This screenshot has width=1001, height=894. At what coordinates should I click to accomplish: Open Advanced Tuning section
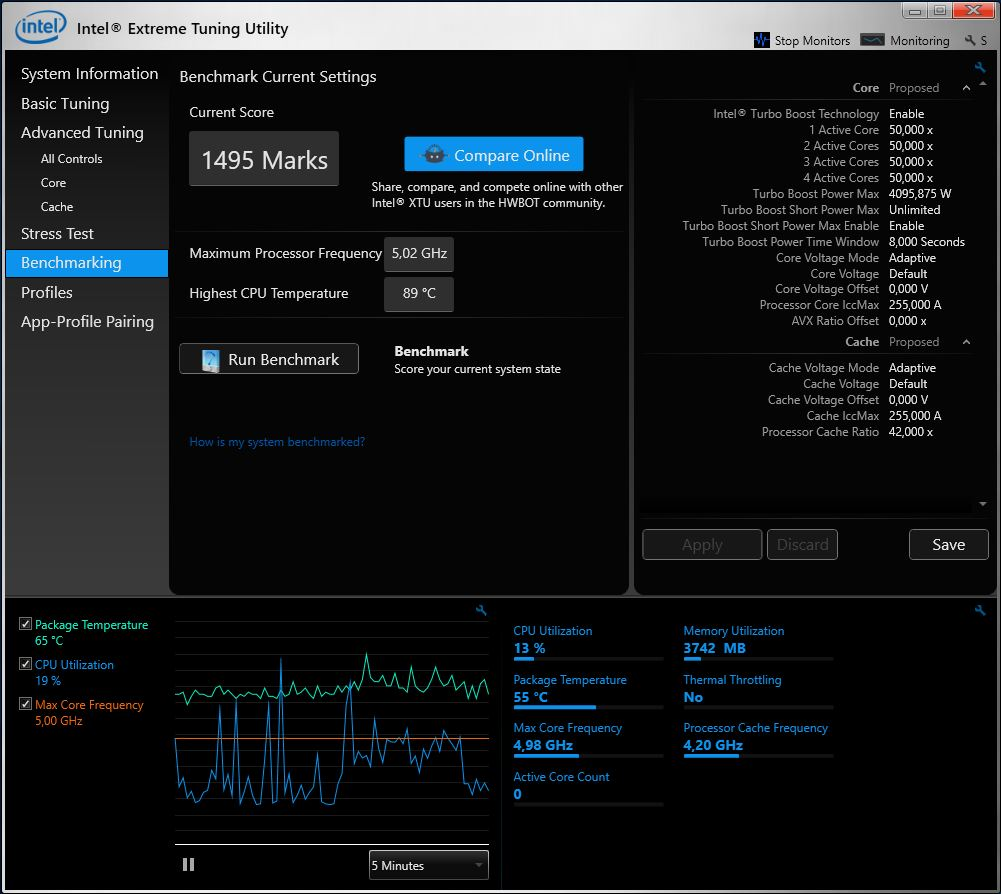coord(82,133)
